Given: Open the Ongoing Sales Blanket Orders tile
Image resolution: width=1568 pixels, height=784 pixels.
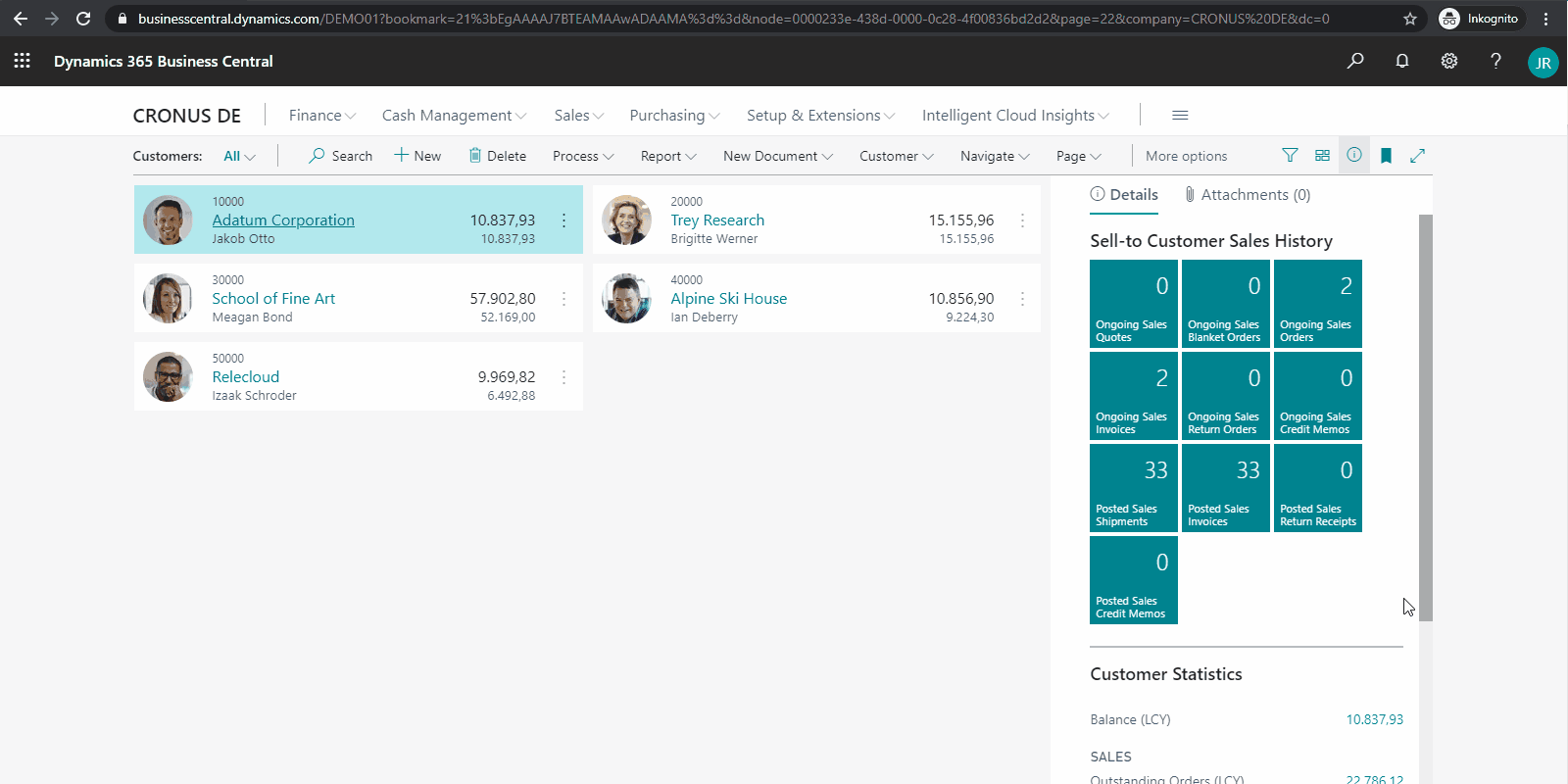Looking at the screenshot, I should [x=1226, y=304].
